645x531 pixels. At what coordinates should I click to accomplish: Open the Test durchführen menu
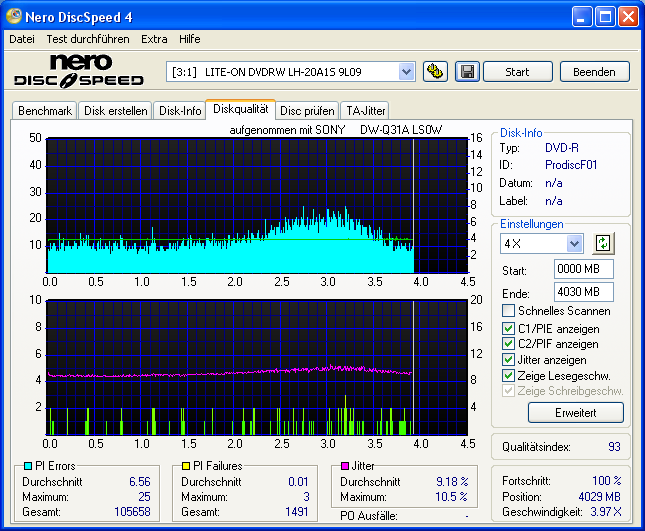click(x=88, y=39)
